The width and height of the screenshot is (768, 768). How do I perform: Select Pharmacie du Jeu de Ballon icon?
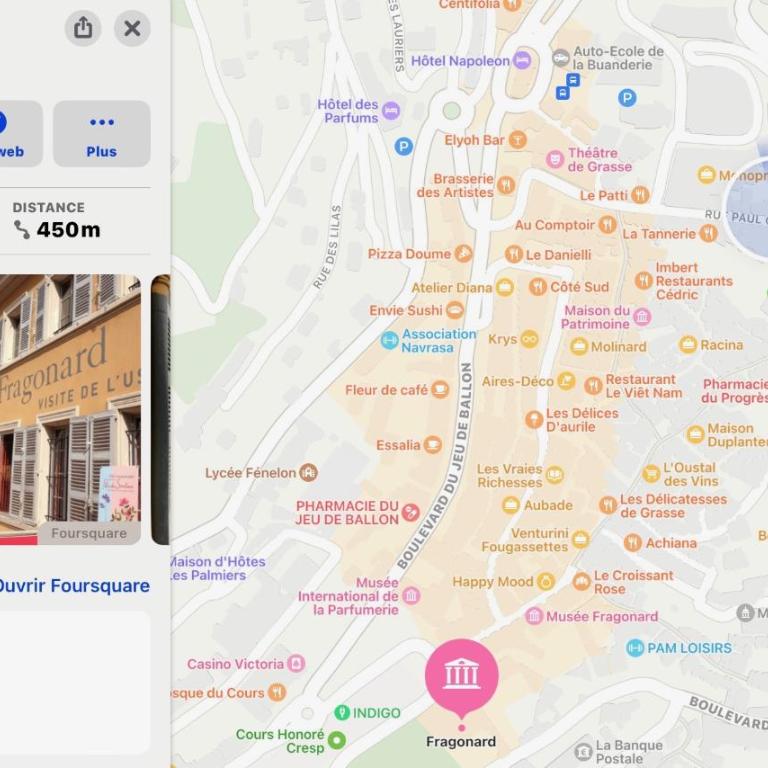(410, 513)
